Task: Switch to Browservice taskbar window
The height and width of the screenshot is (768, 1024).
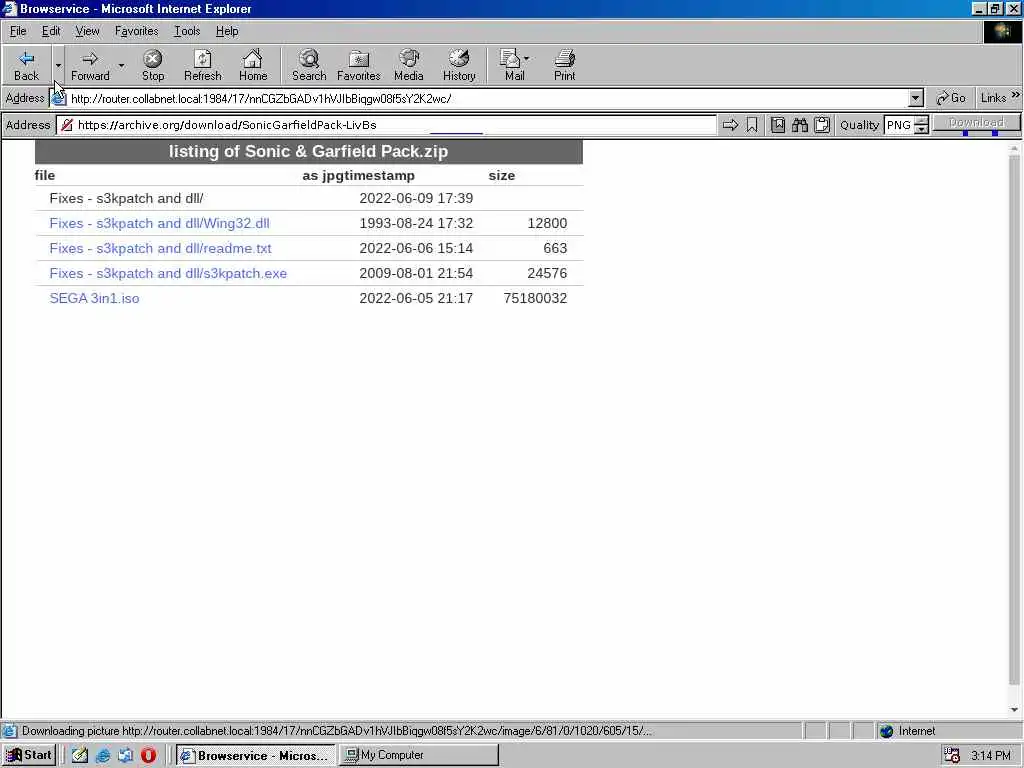Action: pos(255,756)
